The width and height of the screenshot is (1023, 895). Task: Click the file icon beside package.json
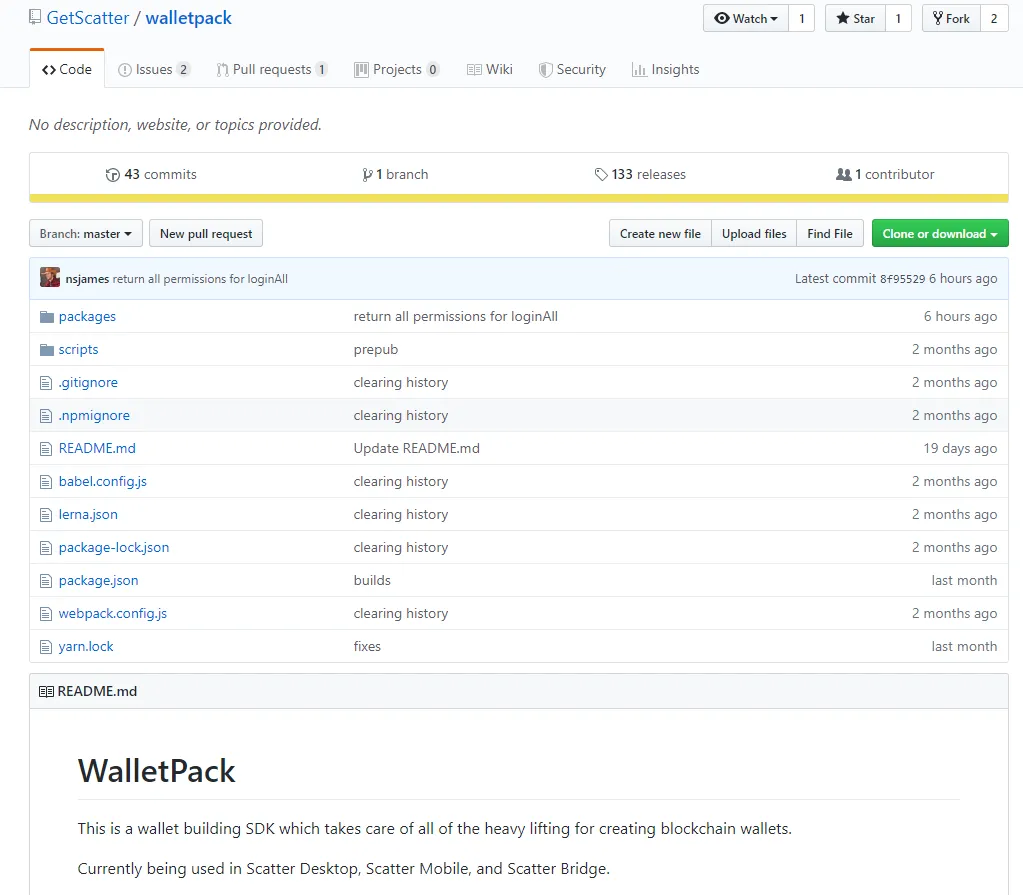[x=46, y=581]
